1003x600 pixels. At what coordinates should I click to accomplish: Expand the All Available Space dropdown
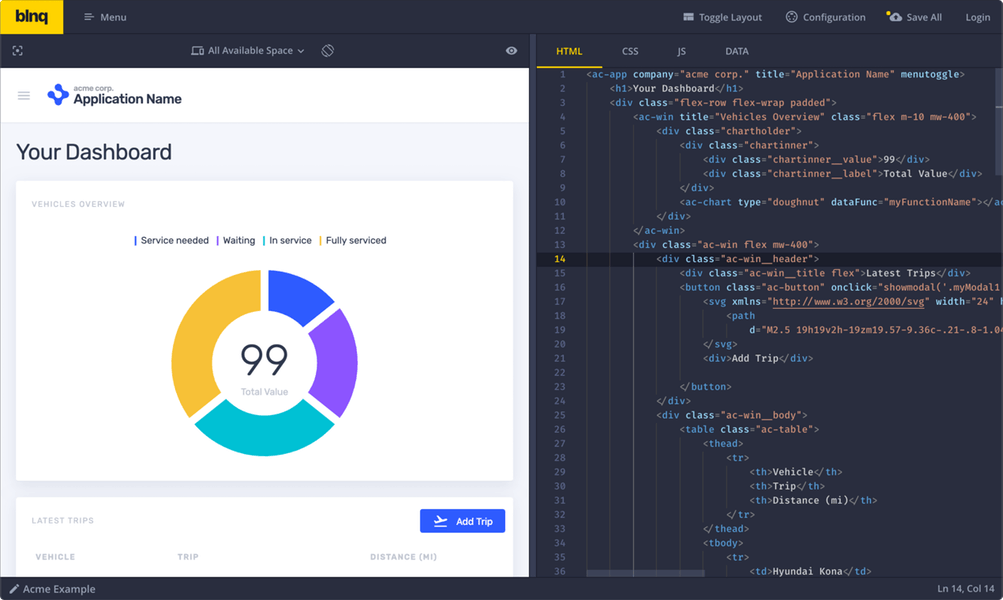click(248, 51)
